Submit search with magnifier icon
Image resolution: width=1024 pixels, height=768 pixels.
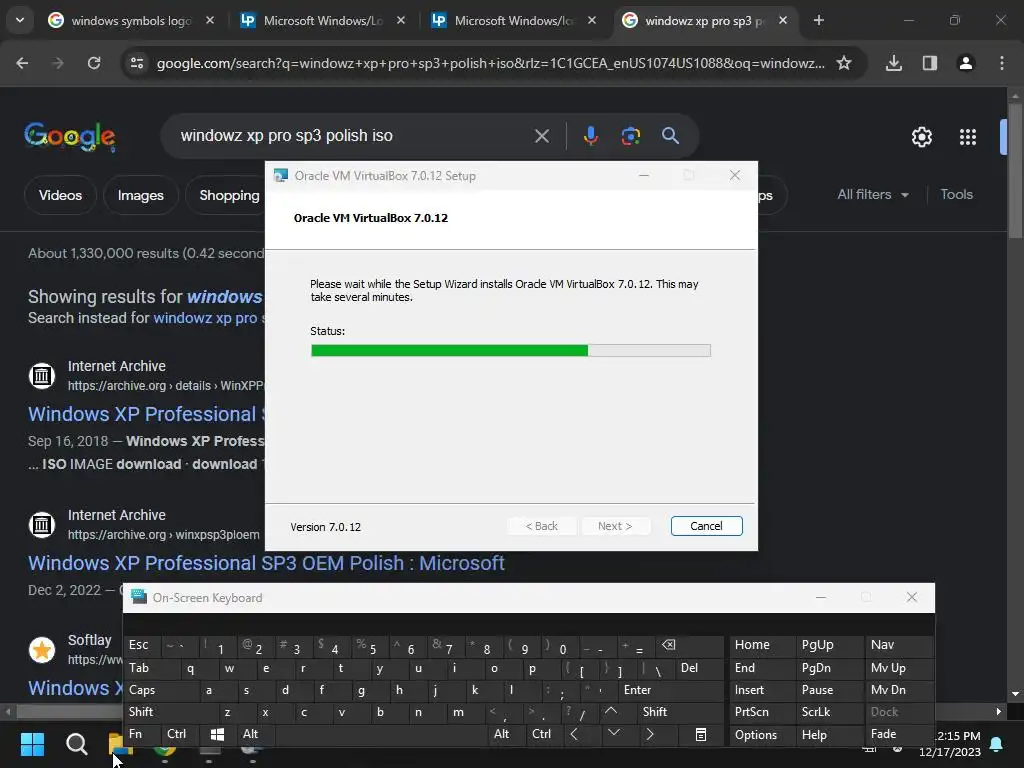tap(670, 136)
